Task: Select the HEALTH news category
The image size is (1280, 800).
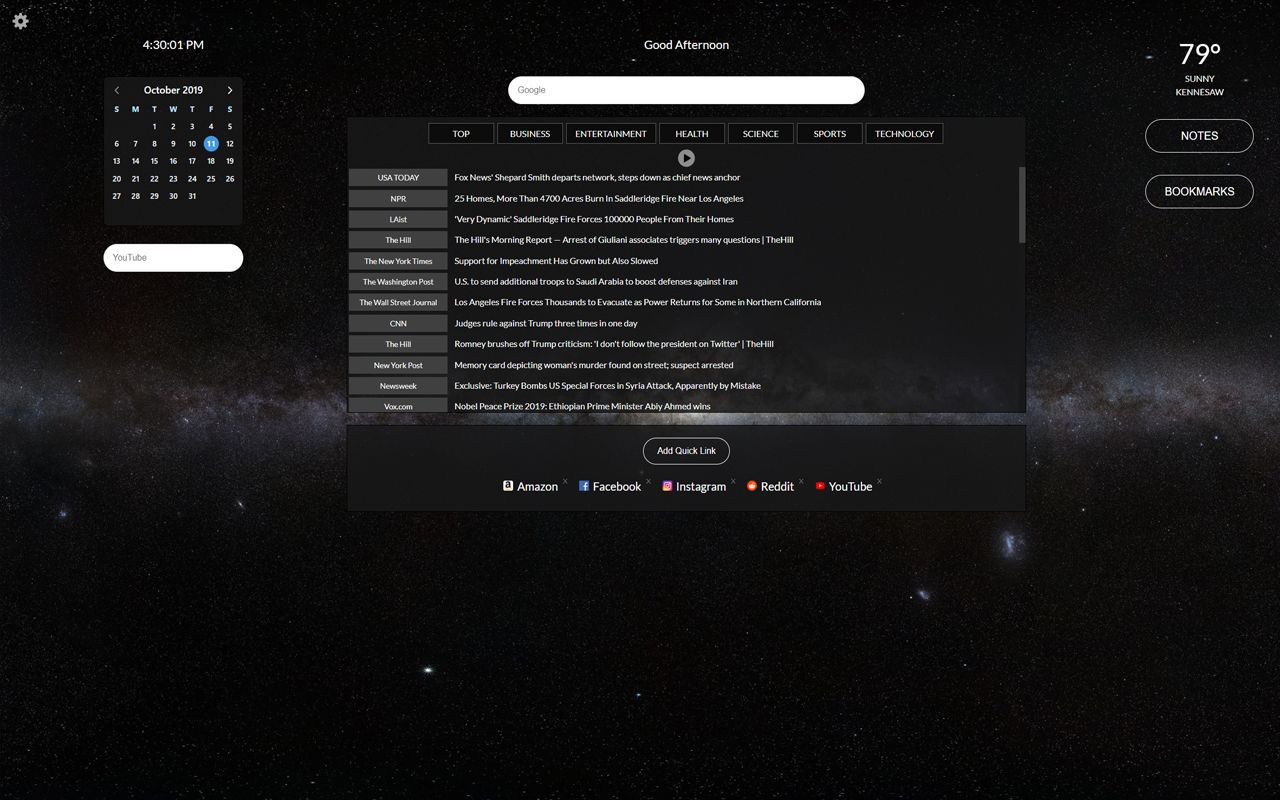Action: tap(691, 133)
